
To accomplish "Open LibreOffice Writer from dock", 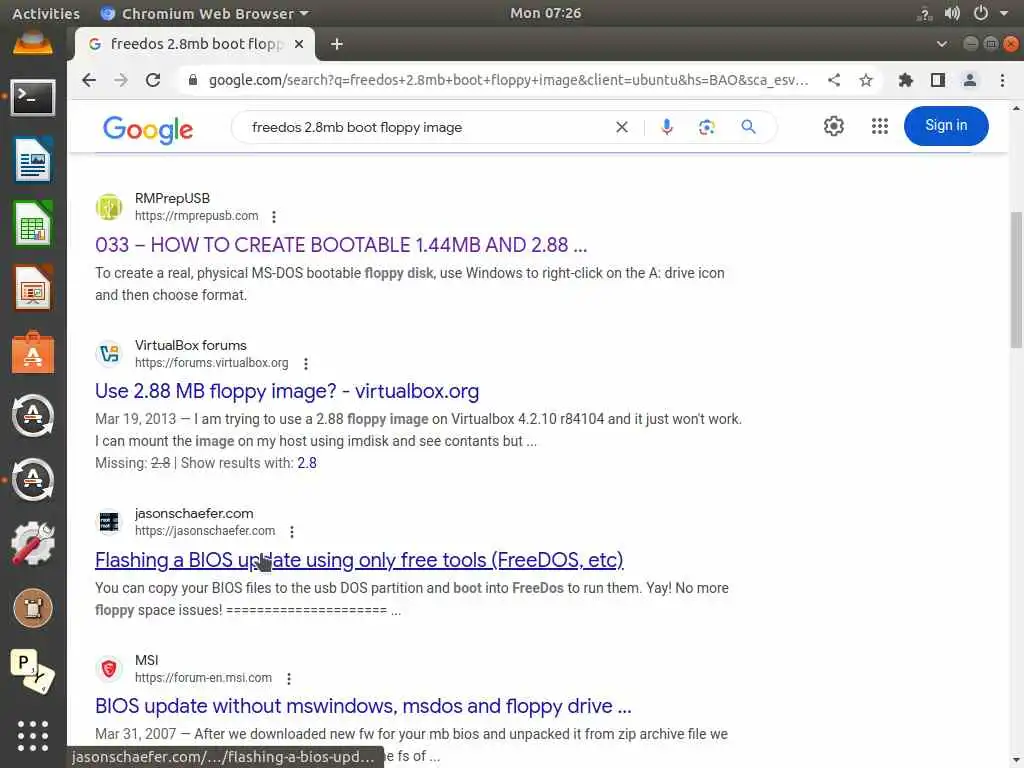I will point(33,160).
